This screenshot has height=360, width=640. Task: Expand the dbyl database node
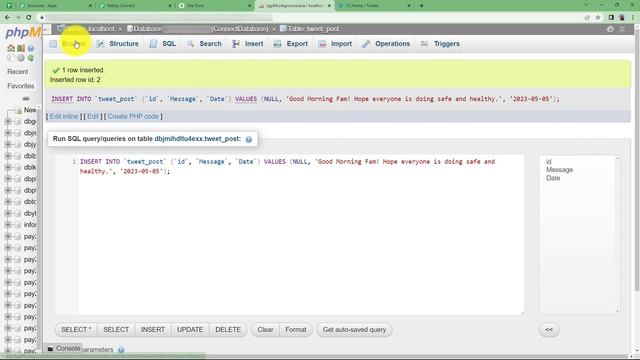point(8,213)
